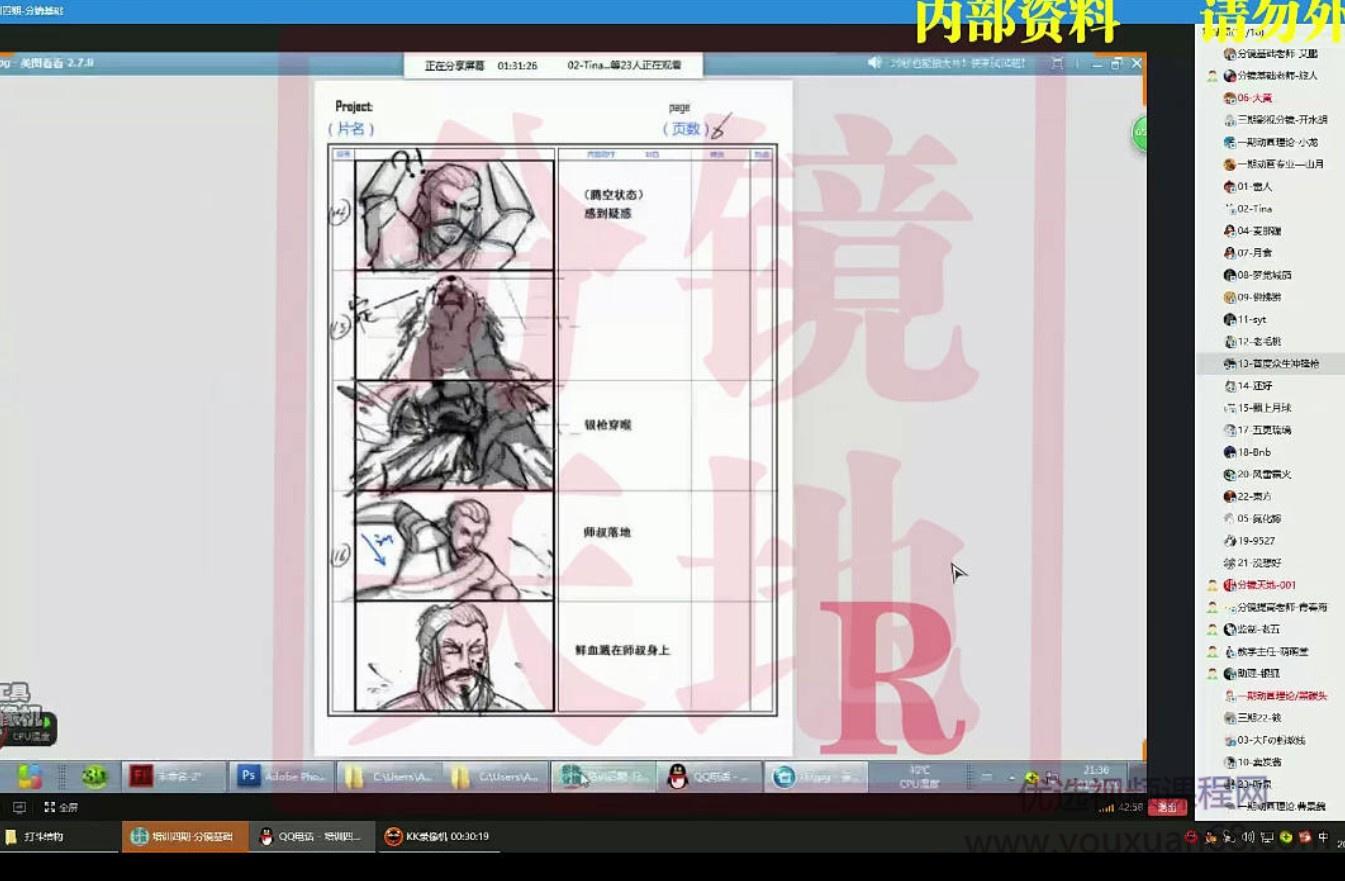Click the Windows Start orb in the shared taskbar
Viewport: 1345px width, 881px height.
click(29, 776)
